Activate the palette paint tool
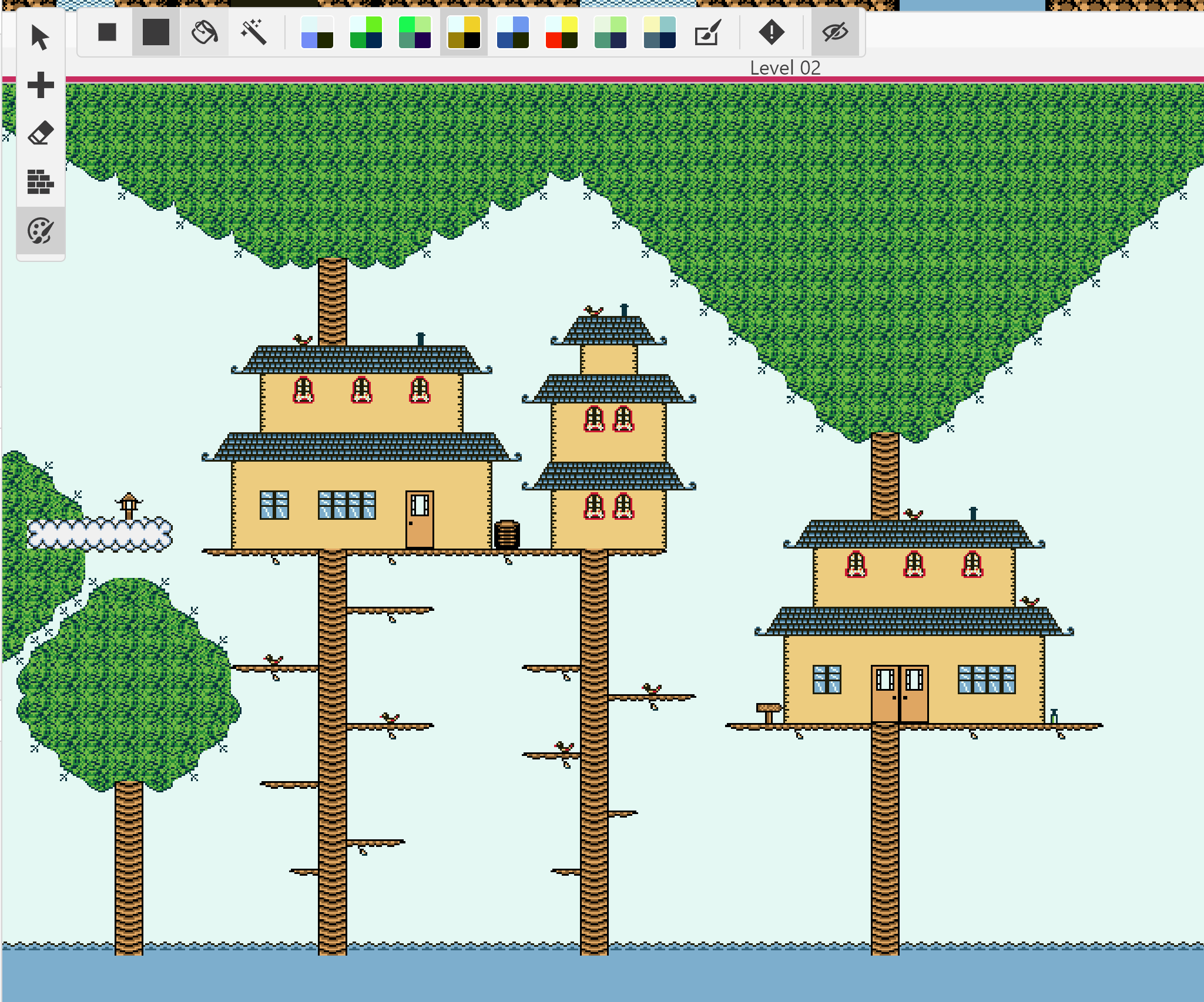Screen dimensions: 1204x1002 41,231
